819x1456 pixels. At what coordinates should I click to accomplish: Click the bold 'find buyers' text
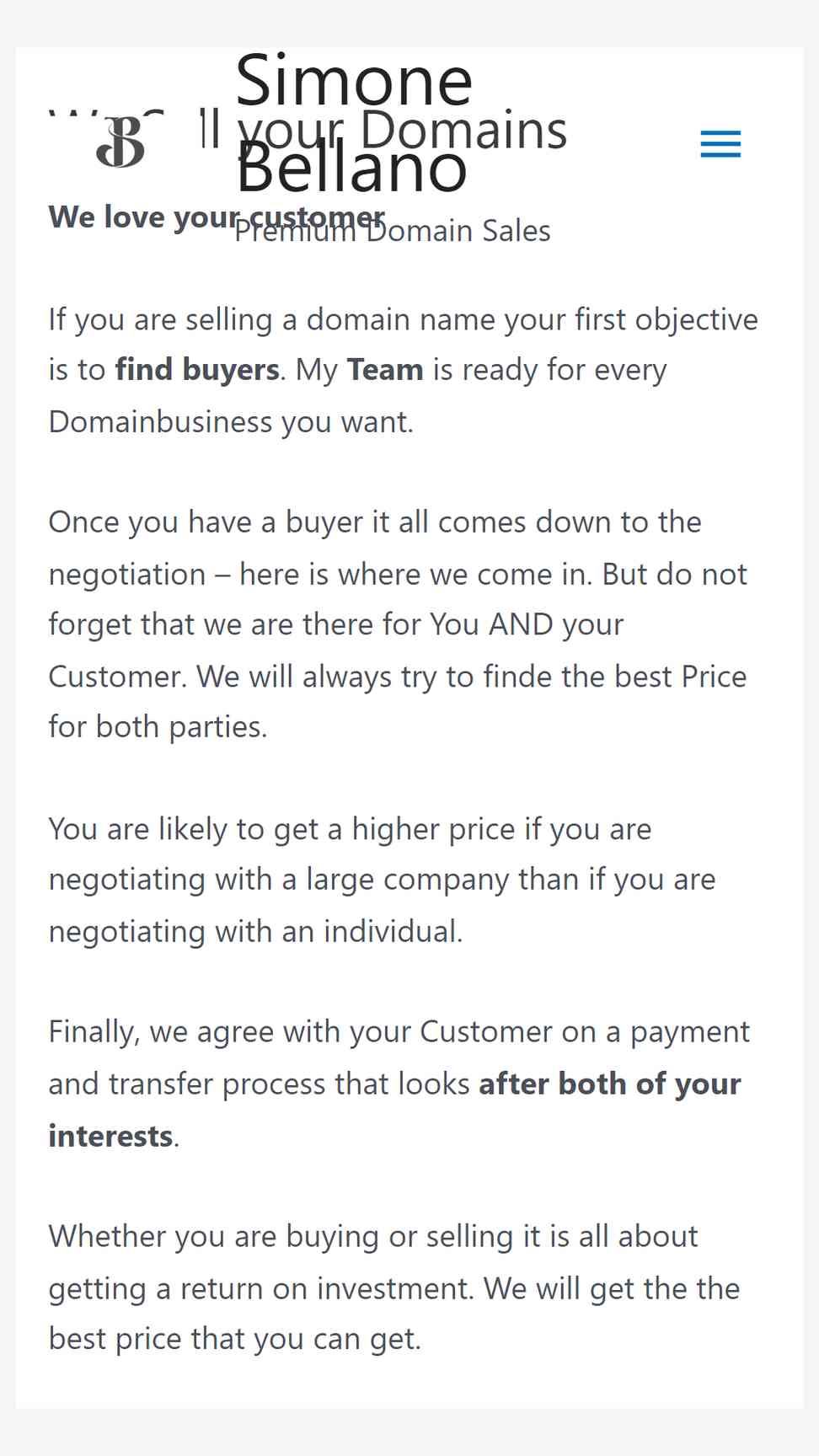(197, 370)
